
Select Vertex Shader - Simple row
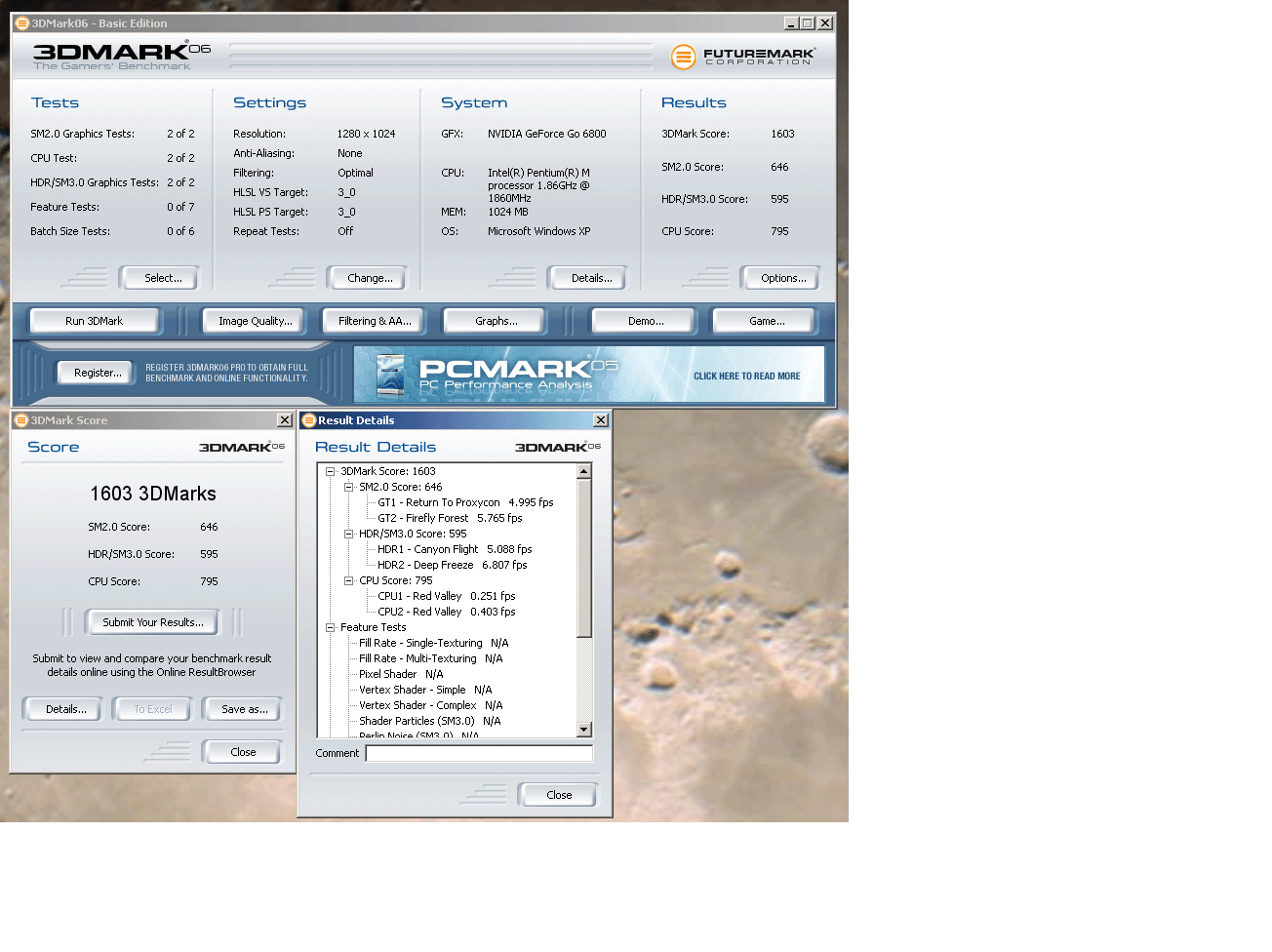pyautogui.click(x=425, y=690)
